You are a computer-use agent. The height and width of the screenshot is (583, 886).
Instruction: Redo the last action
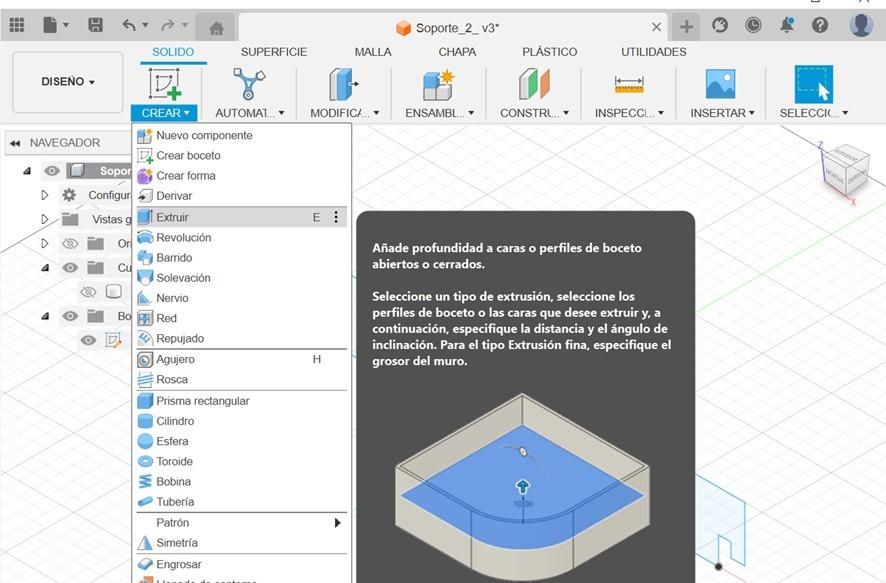pyautogui.click(x=168, y=25)
